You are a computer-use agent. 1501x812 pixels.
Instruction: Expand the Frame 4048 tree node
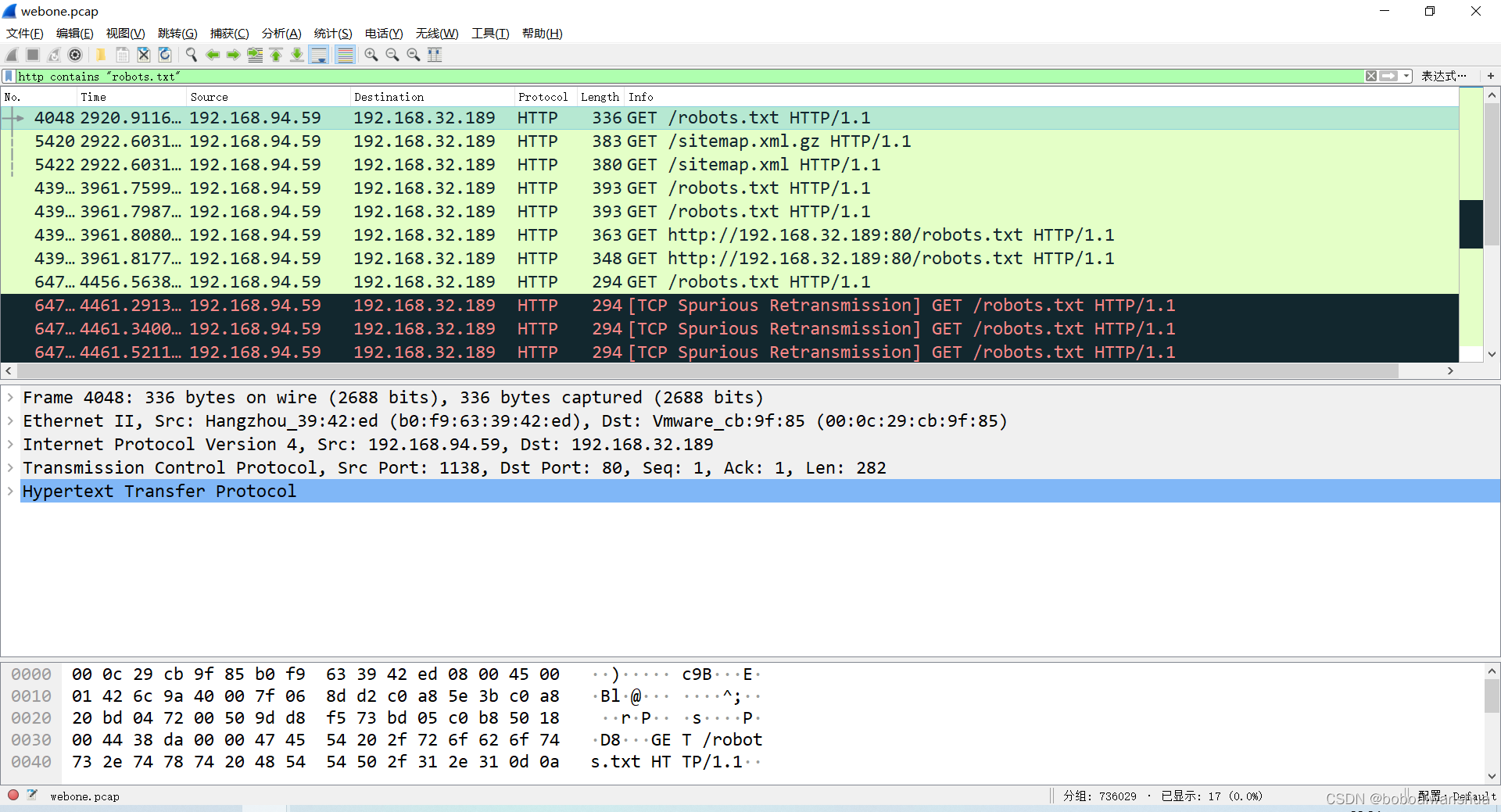(10, 398)
